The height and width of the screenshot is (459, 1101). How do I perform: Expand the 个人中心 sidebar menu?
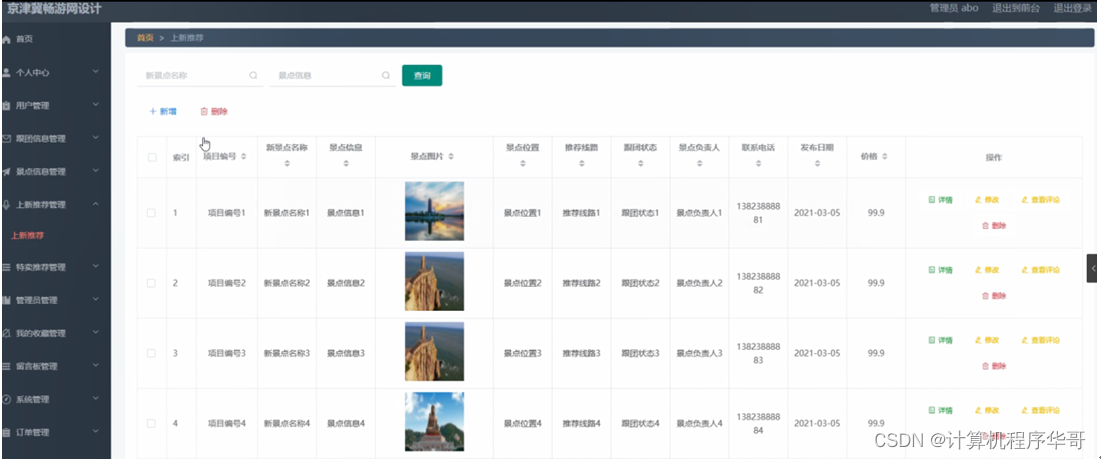(x=55, y=72)
